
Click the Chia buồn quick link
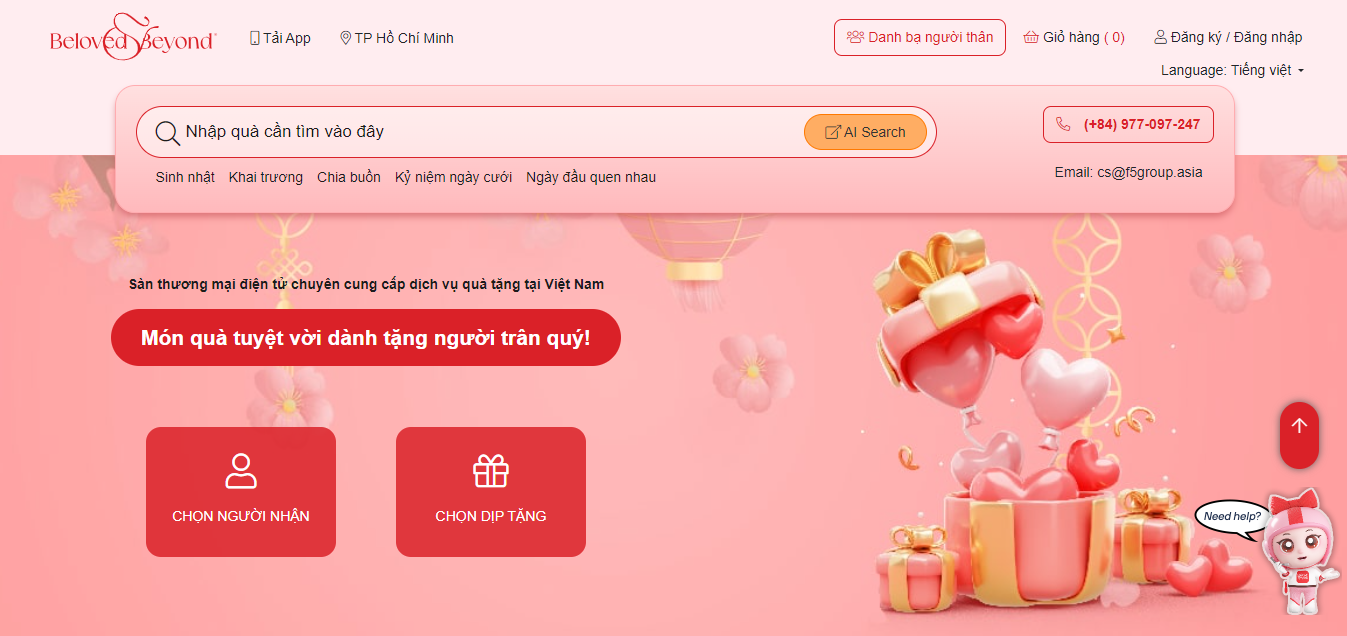pyautogui.click(x=349, y=177)
